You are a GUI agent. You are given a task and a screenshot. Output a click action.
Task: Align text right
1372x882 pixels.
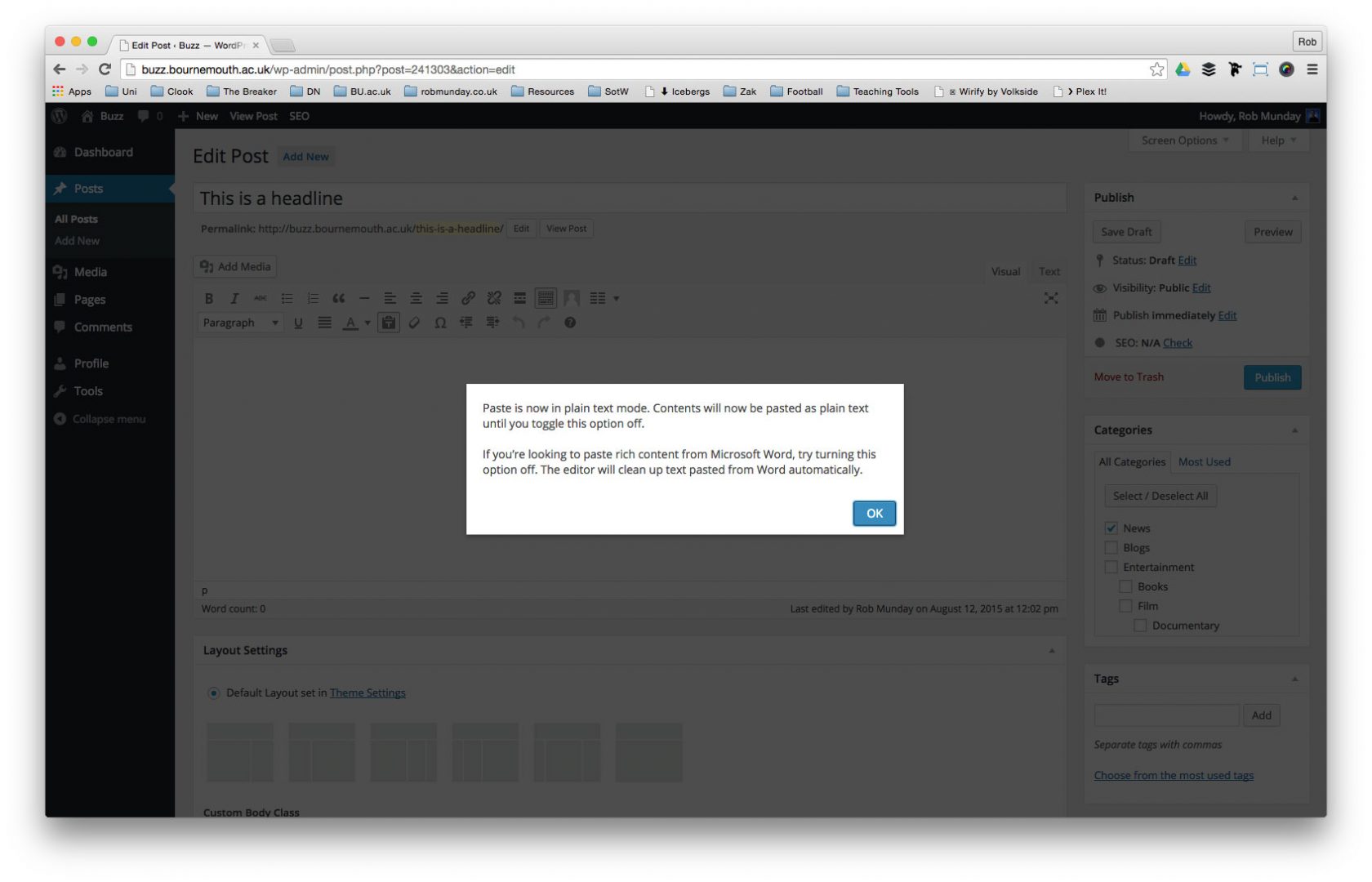pyautogui.click(x=442, y=298)
